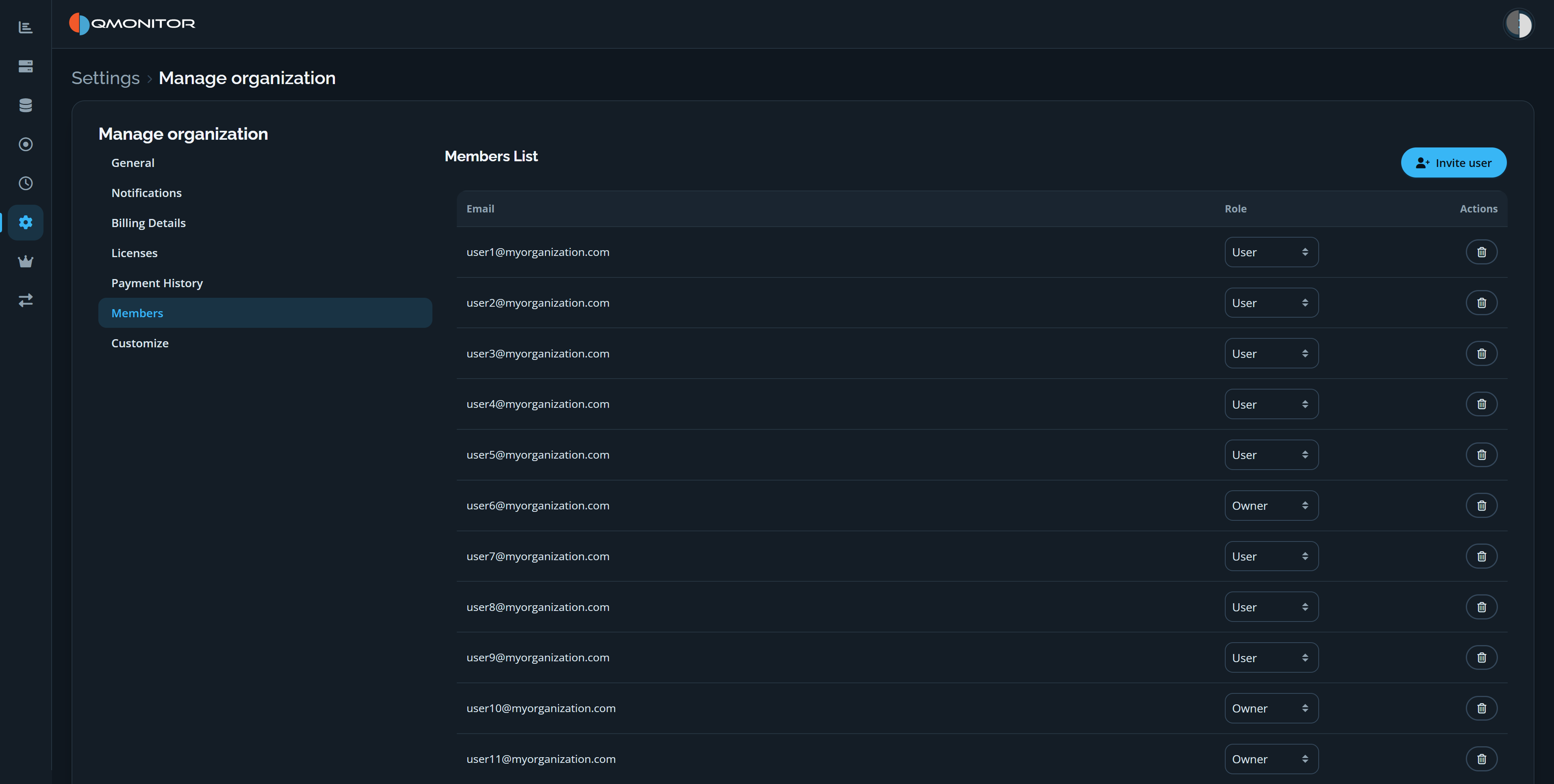
Task: Open role dropdown for user1@myorganization.com
Action: point(1271,252)
